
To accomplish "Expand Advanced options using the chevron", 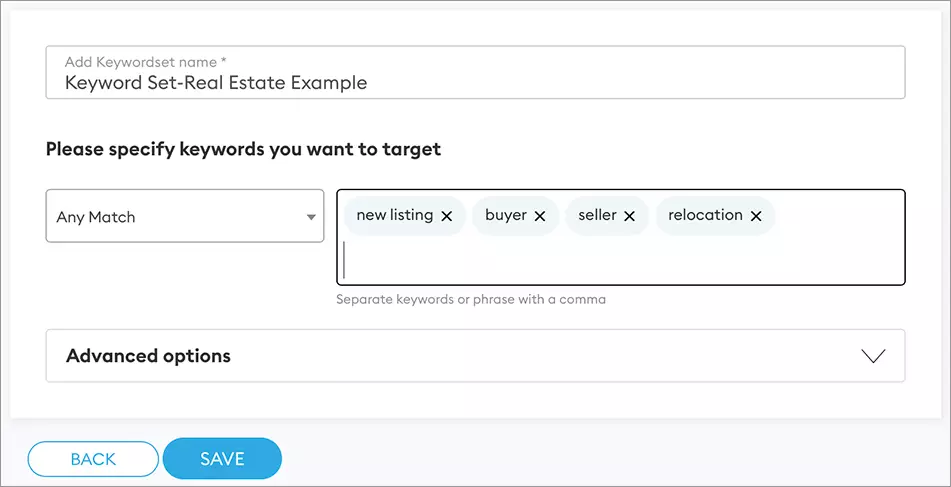I will [x=873, y=356].
